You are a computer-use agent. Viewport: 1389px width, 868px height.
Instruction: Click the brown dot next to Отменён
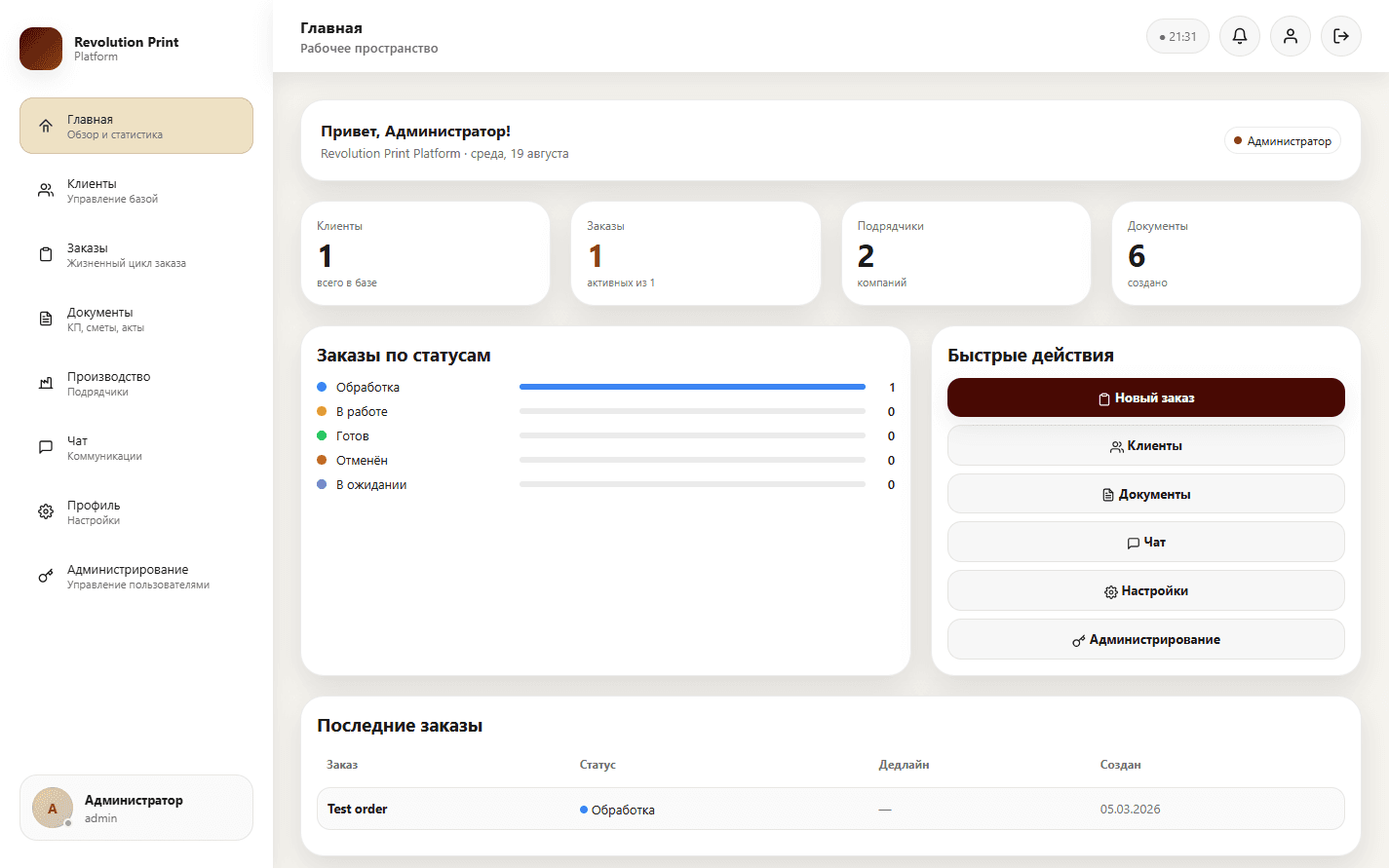322,460
